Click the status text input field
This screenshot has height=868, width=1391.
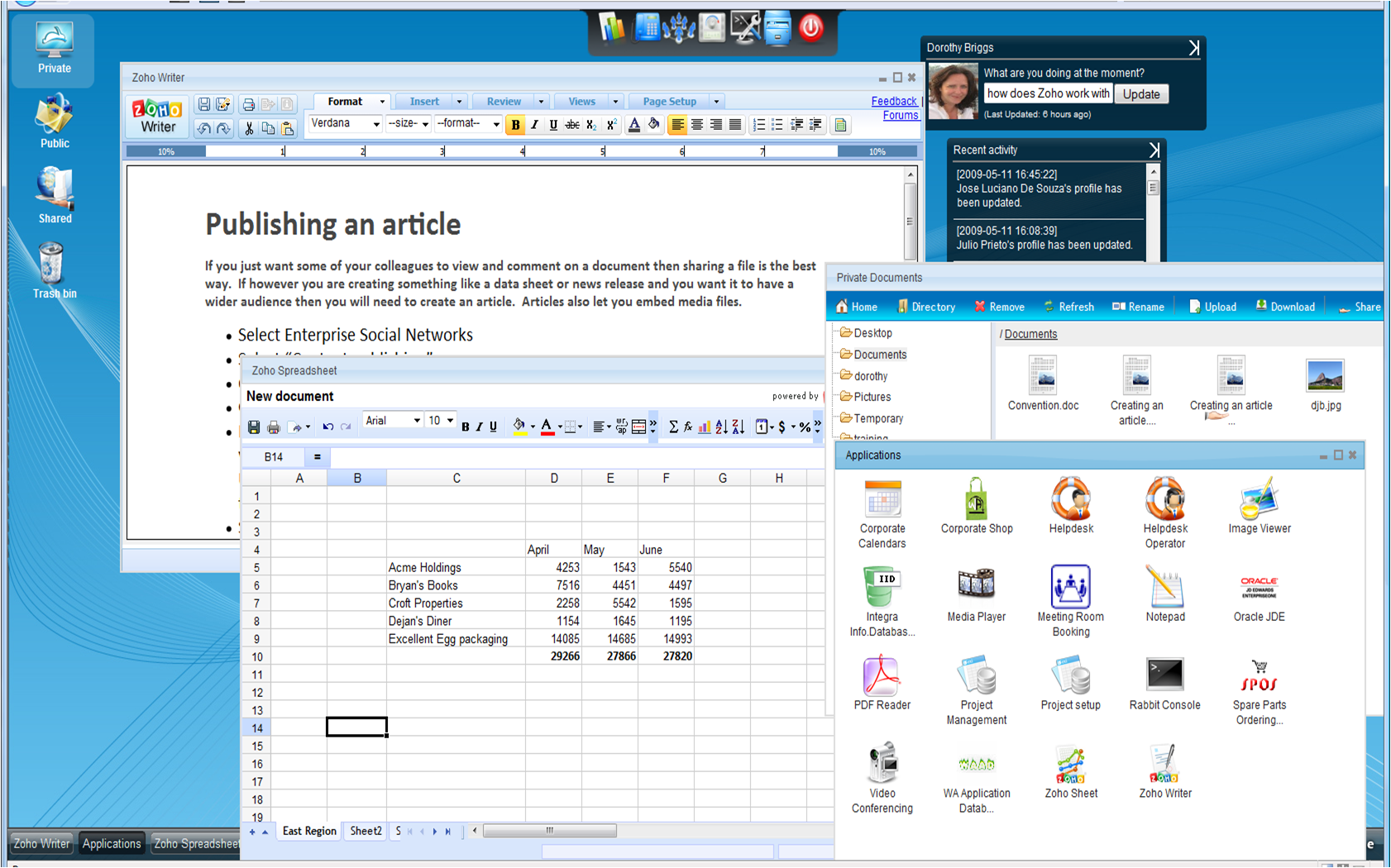tap(1048, 93)
